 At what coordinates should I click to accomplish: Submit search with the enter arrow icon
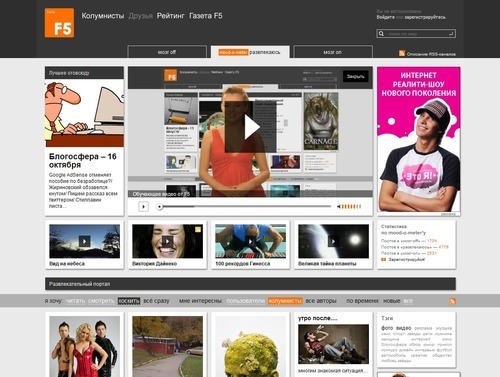pos(451,34)
